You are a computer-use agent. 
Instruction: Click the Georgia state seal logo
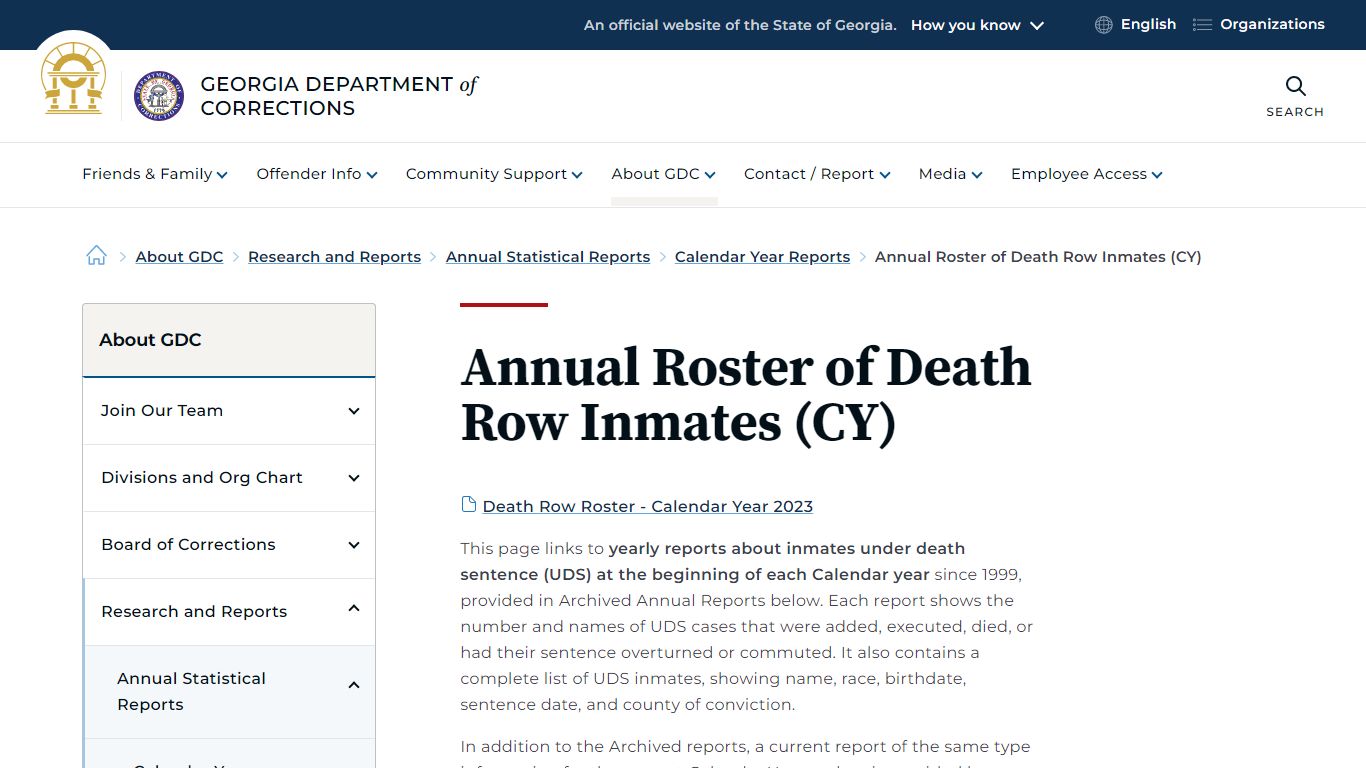point(74,79)
